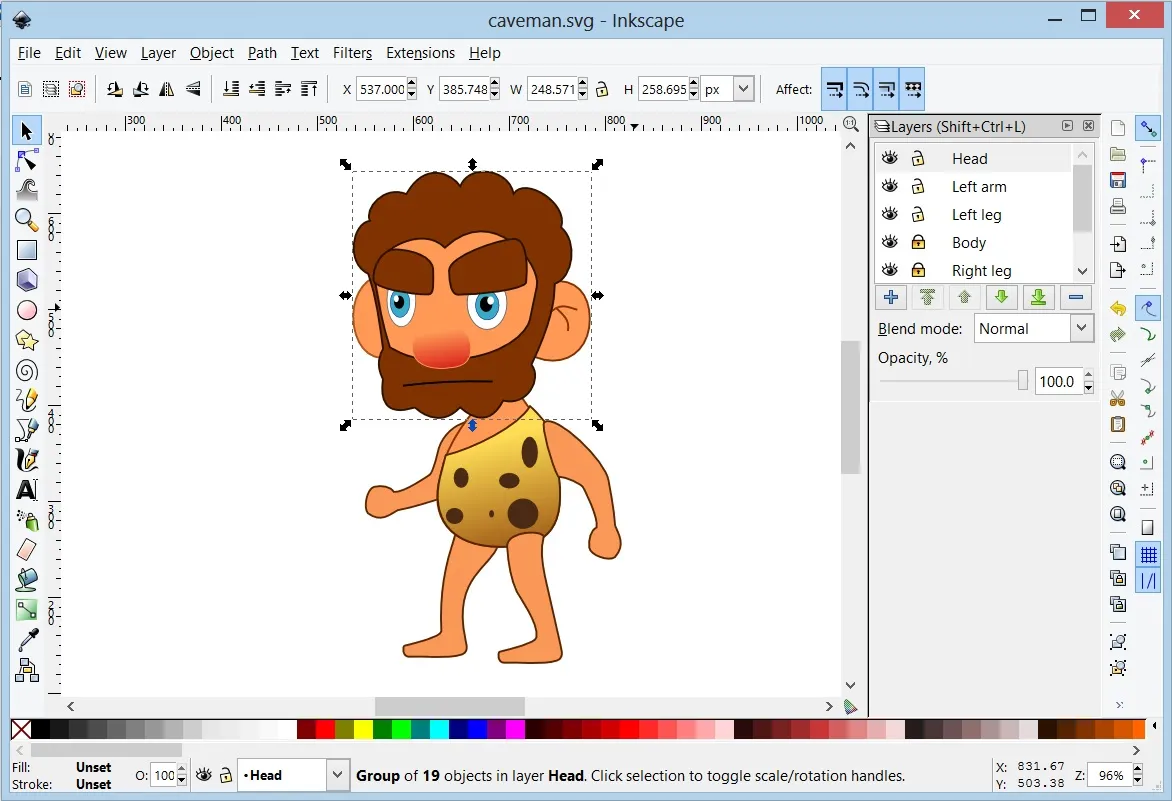Unlock the Body layer

click(x=918, y=242)
